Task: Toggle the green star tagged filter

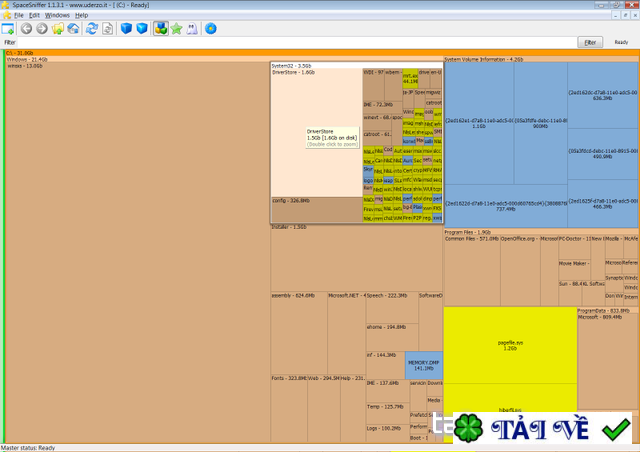Action: coord(176,29)
